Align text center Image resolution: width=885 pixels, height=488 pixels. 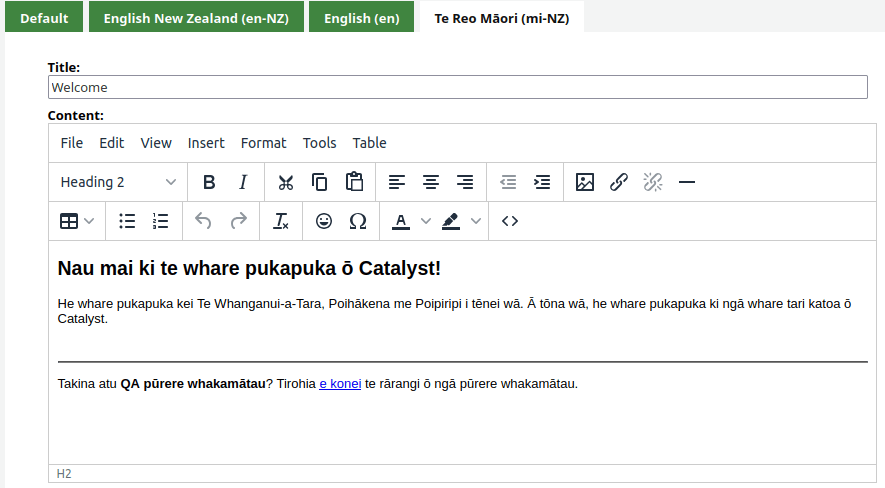point(431,182)
